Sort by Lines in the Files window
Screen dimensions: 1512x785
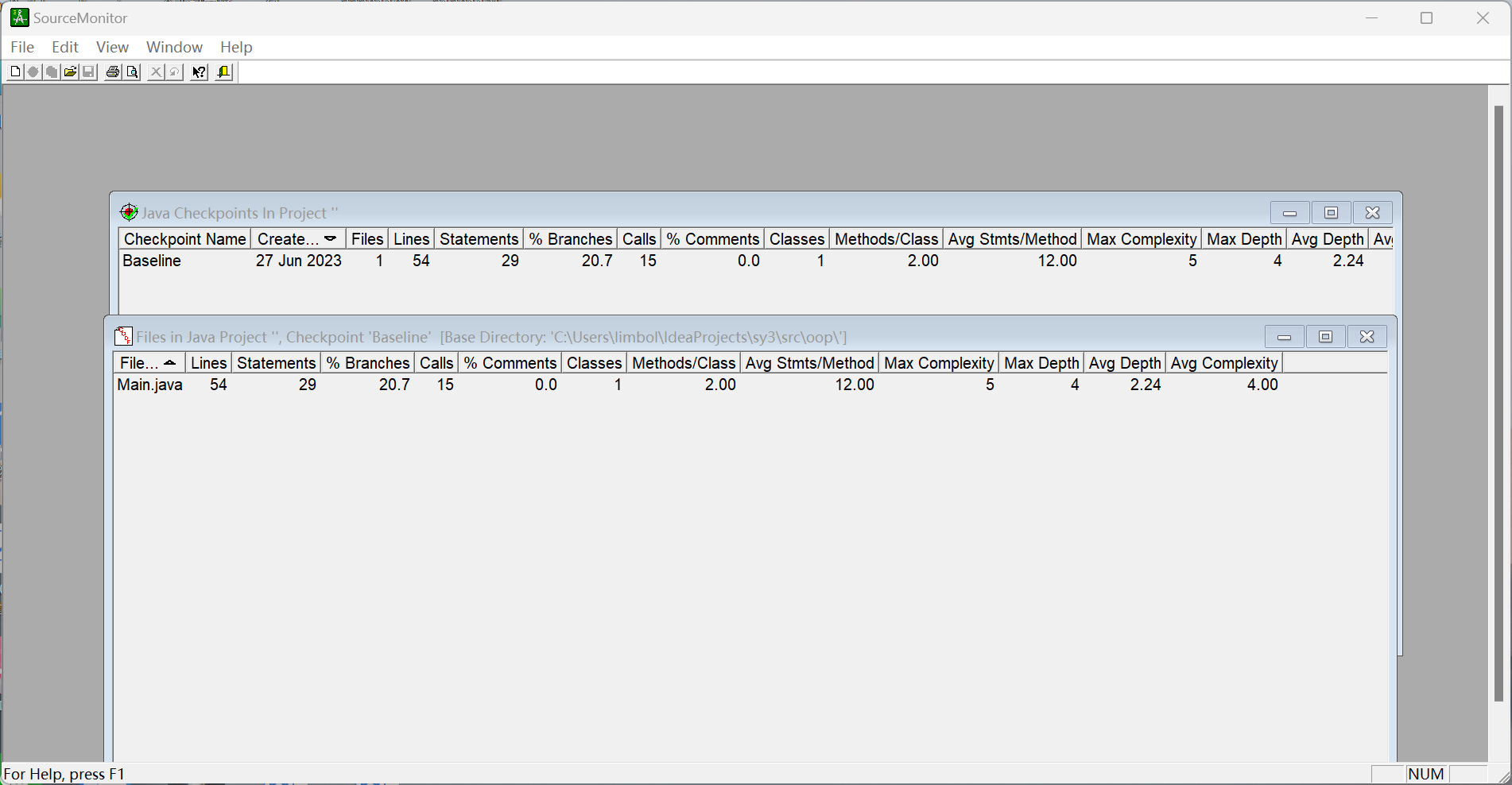[209, 363]
